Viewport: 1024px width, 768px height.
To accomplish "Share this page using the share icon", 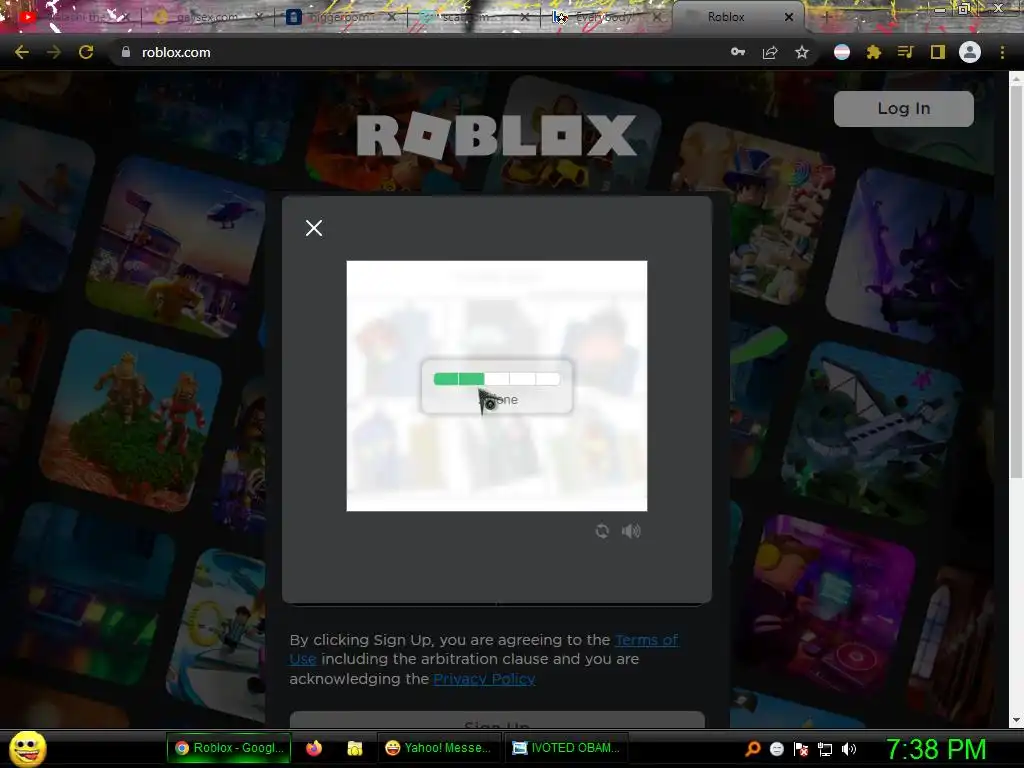I will click(x=770, y=52).
